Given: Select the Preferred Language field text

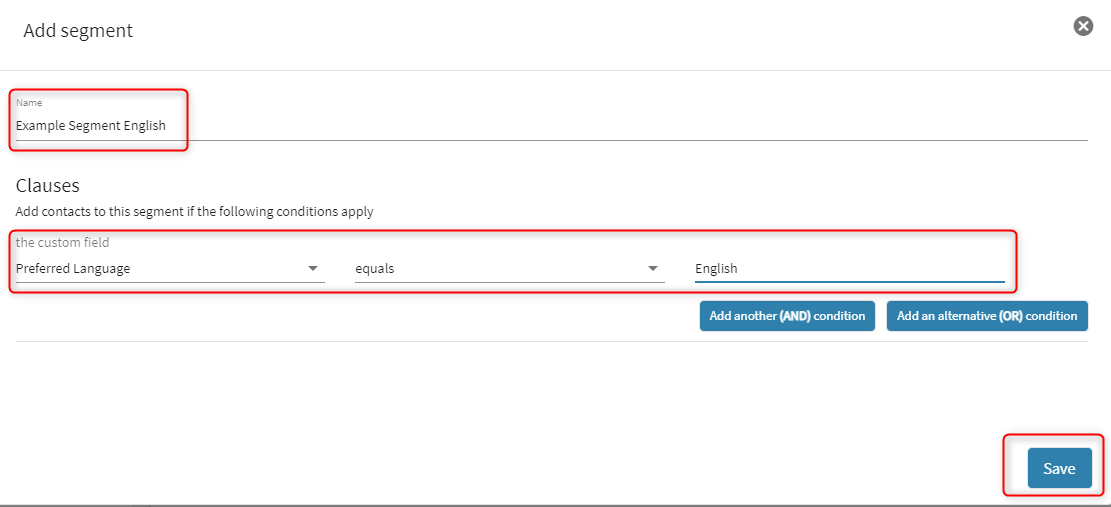Looking at the screenshot, I should tap(73, 268).
